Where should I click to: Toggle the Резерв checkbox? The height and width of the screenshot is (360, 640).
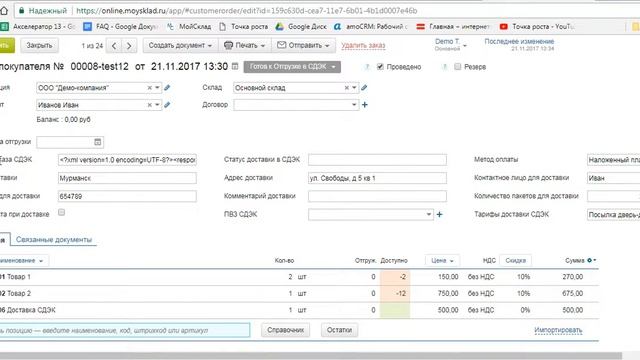point(458,67)
